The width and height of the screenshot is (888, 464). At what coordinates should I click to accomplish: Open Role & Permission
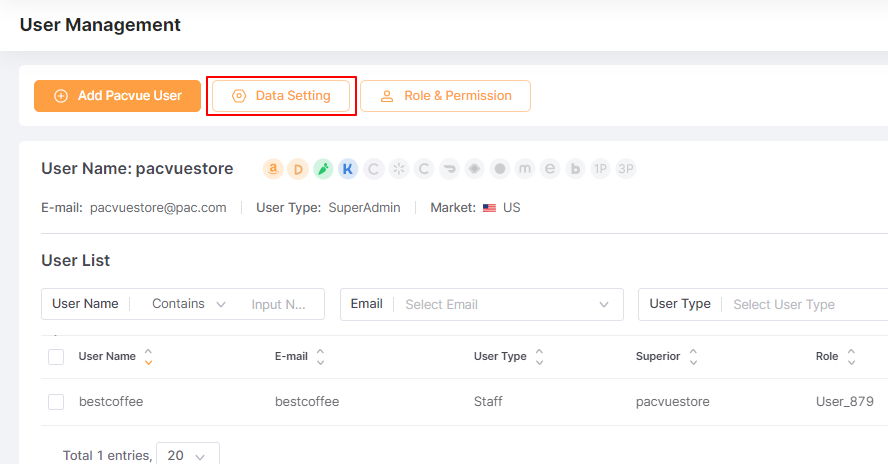click(x=445, y=96)
